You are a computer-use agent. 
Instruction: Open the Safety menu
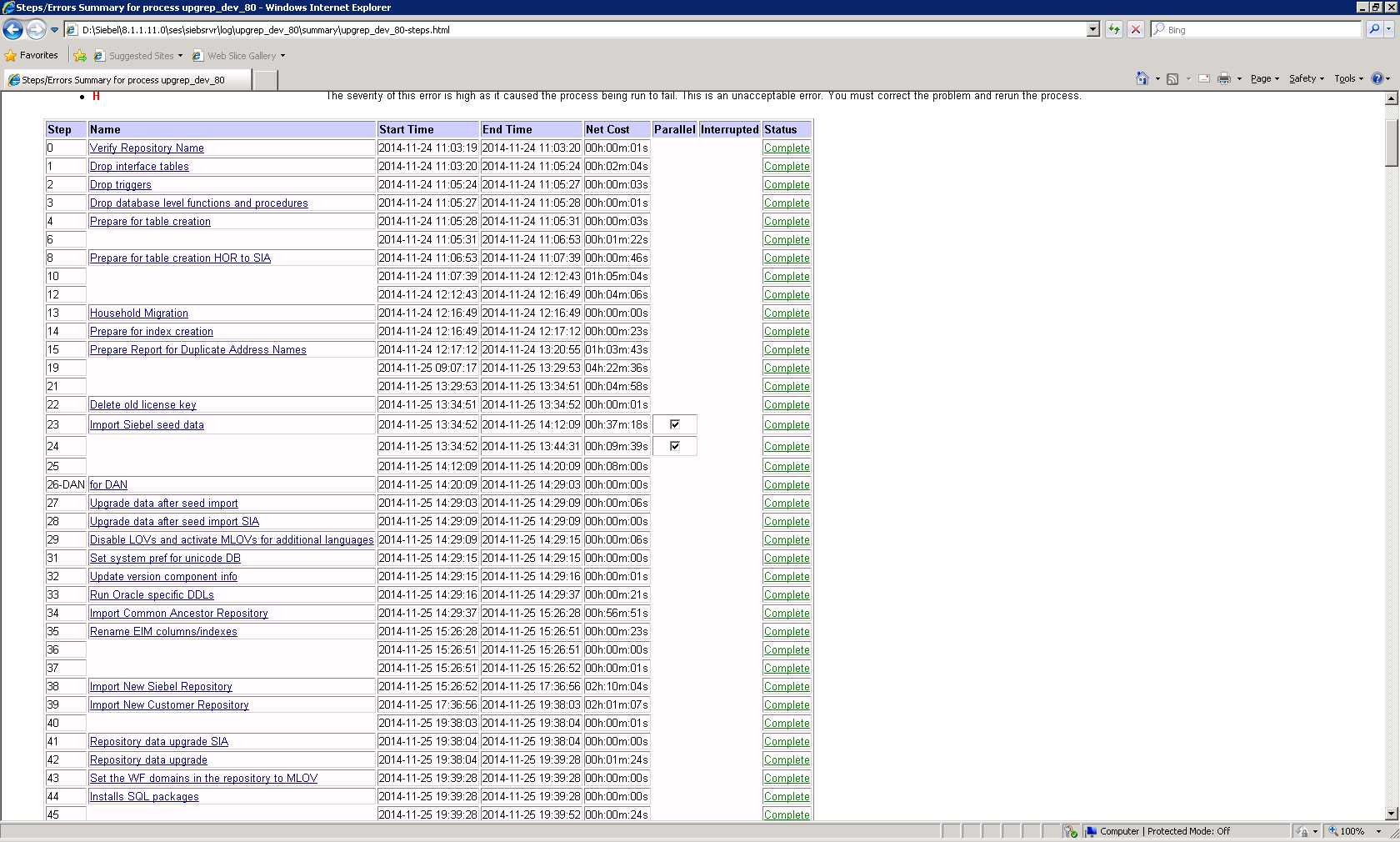[x=1306, y=78]
